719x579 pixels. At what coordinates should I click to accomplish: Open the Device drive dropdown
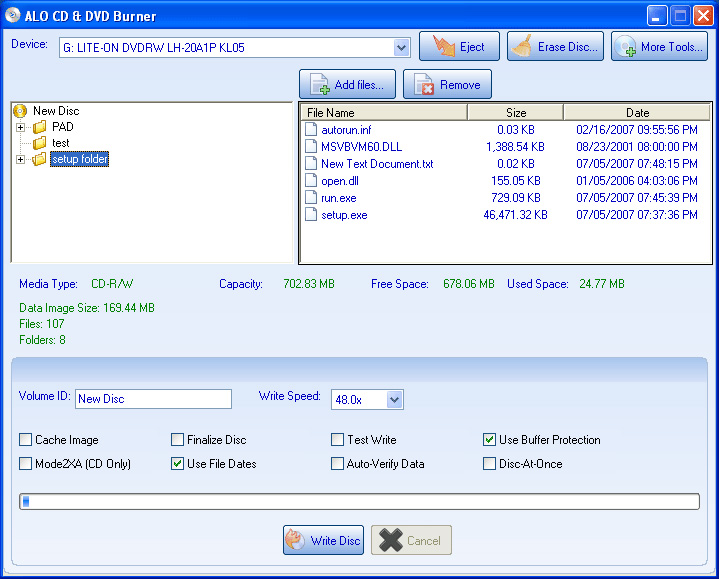point(401,47)
